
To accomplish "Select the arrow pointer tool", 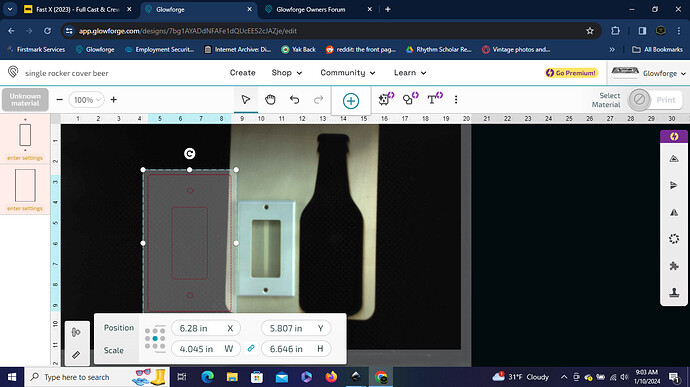I will (x=246, y=100).
